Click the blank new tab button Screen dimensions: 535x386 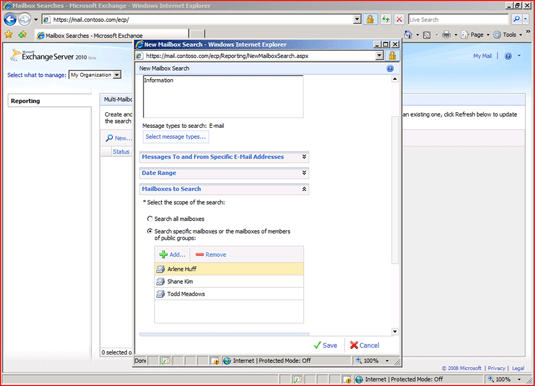[197, 34]
